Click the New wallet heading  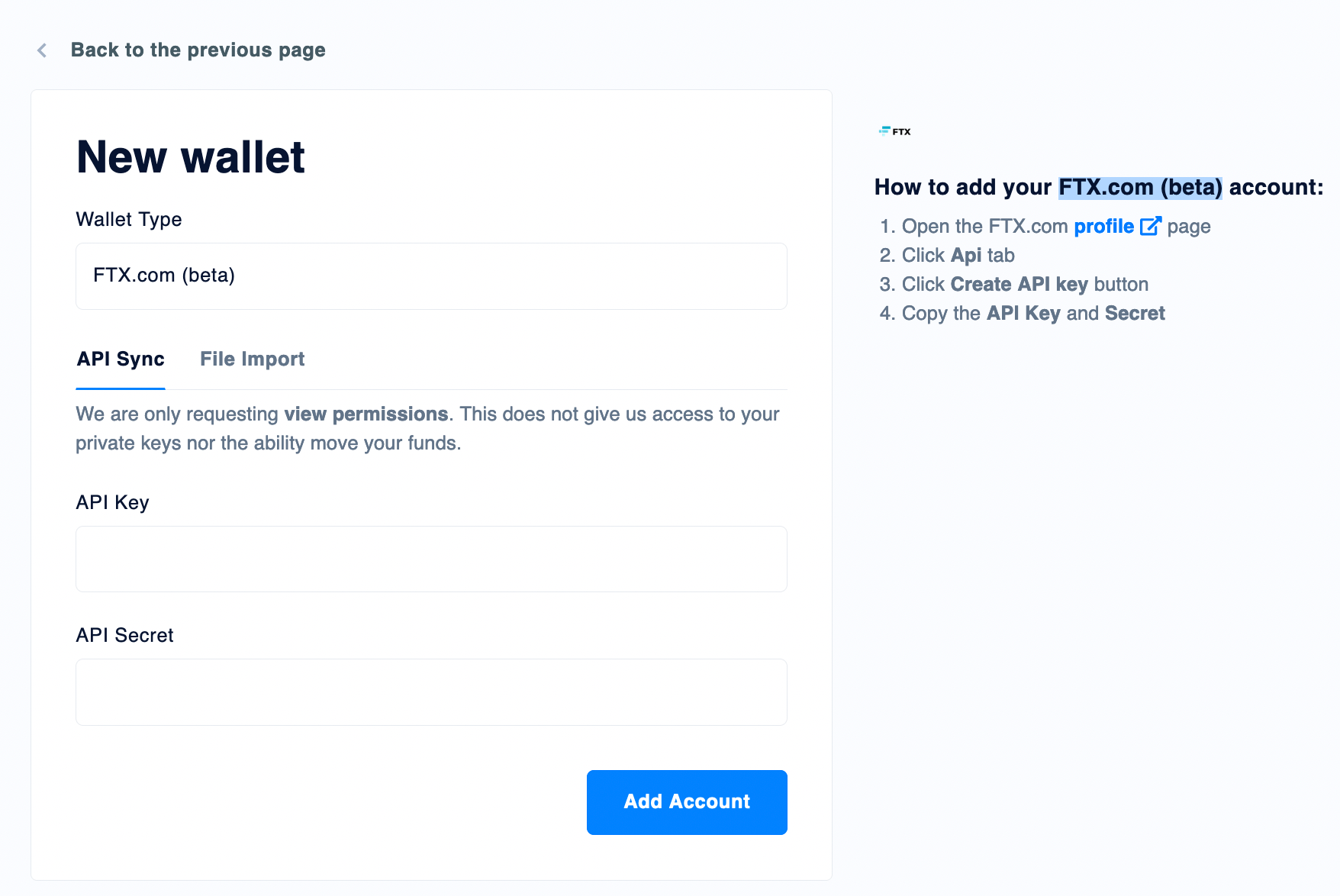(191, 157)
